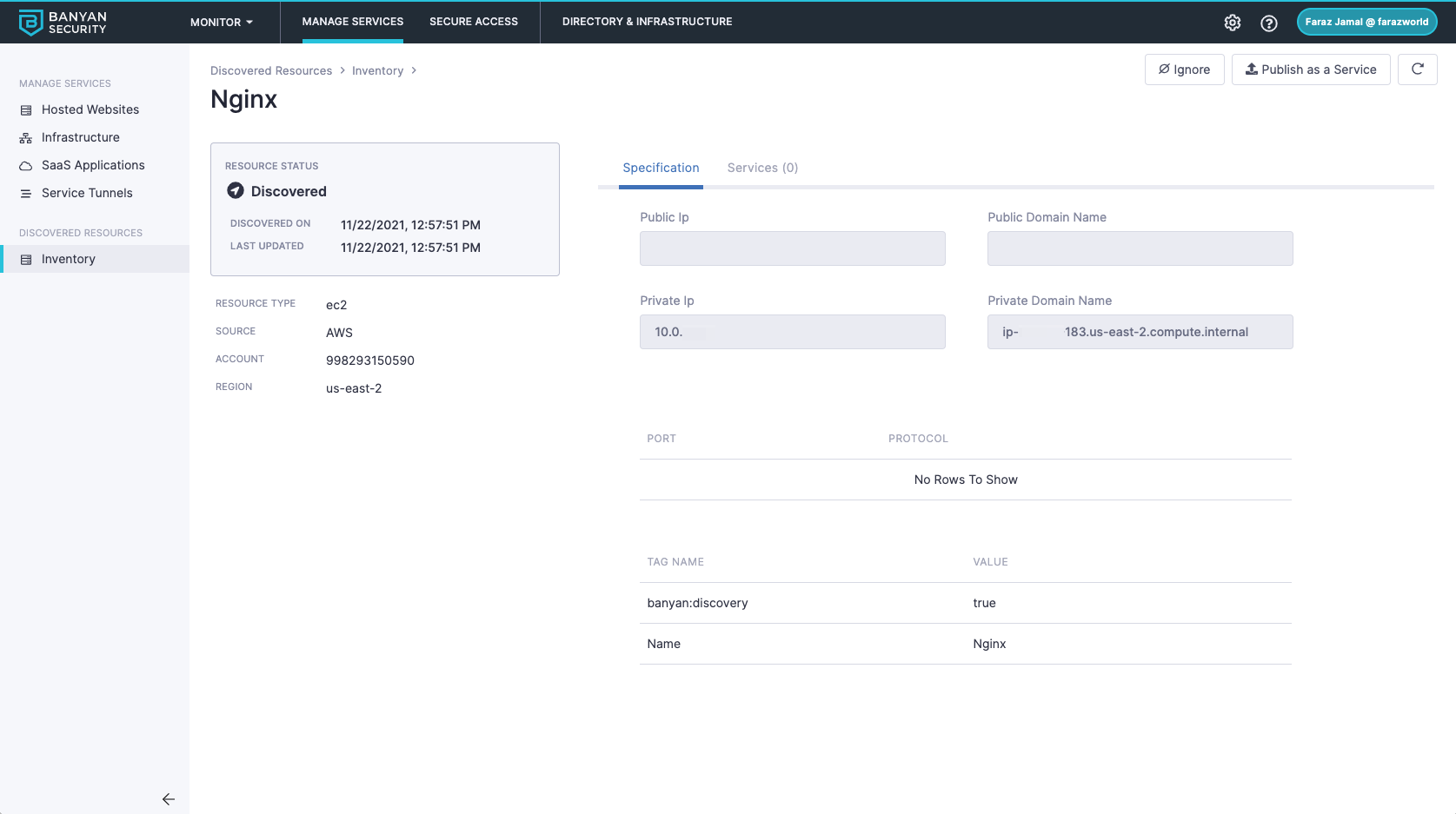The height and width of the screenshot is (814, 1456).
Task: Click the resource type value ec2
Action: [336, 305]
